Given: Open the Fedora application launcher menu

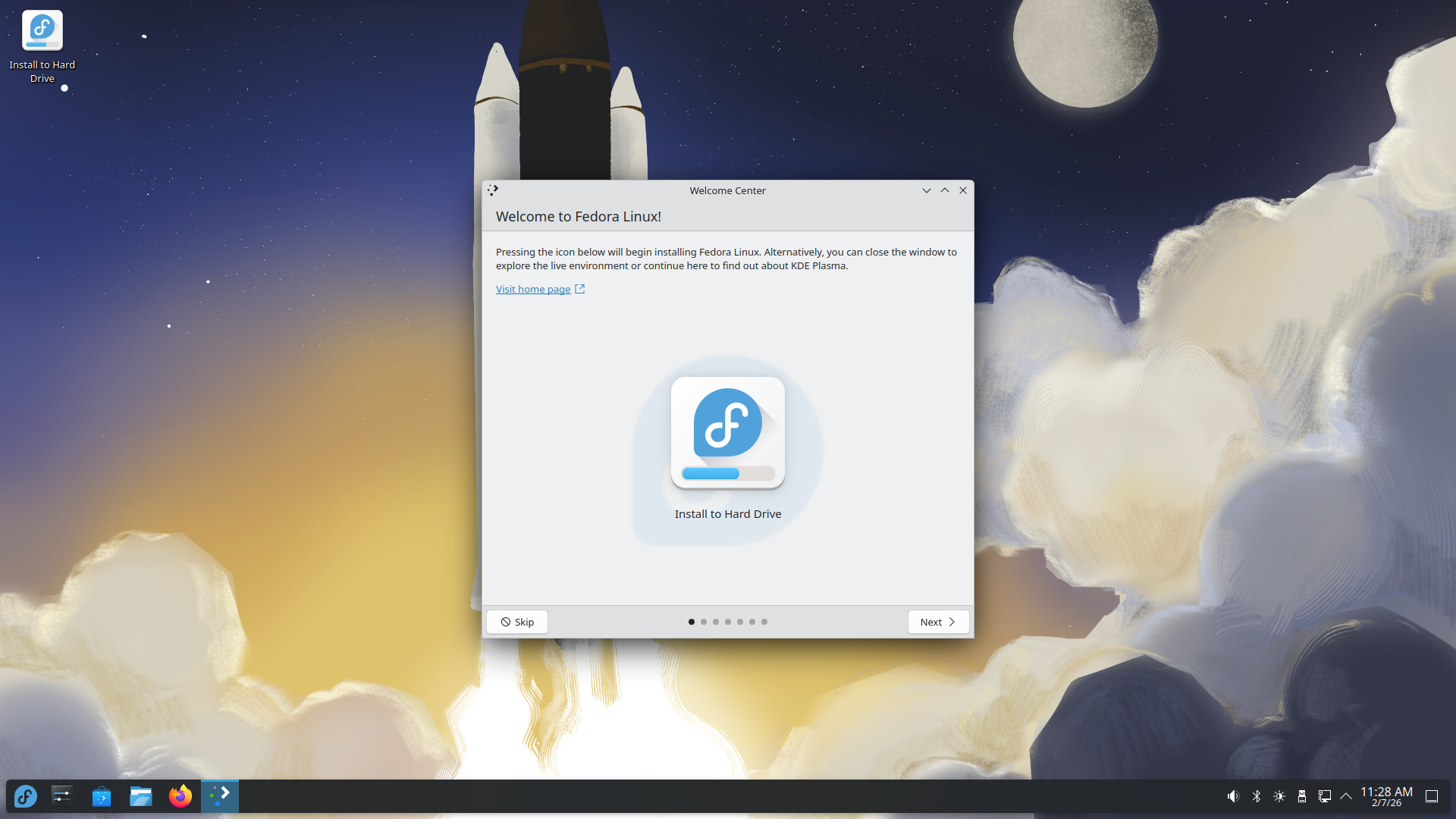Looking at the screenshot, I should pyautogui.click(x=25, y=796).
